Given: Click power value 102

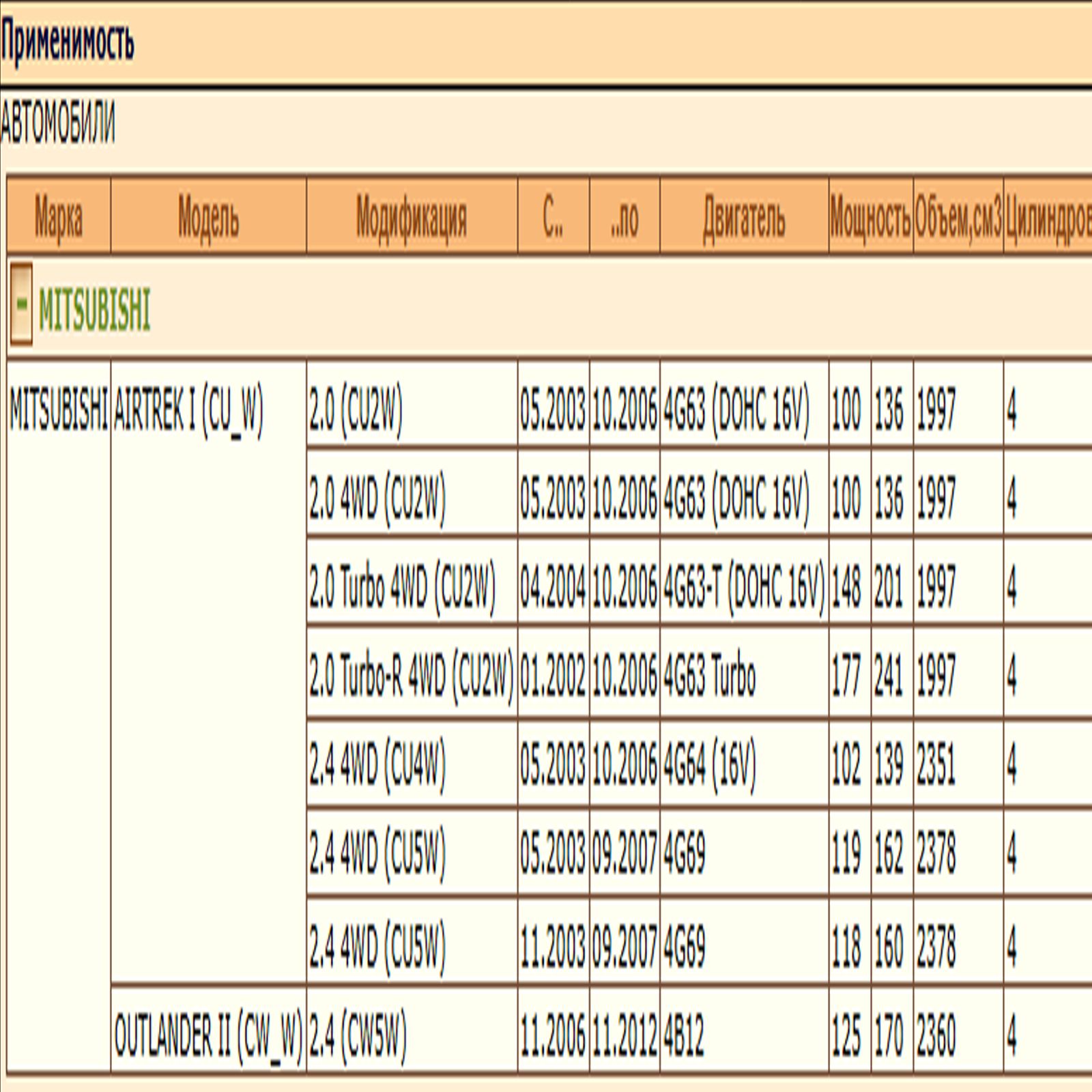Looking at the screenshot, I should (x=846, y=765).
